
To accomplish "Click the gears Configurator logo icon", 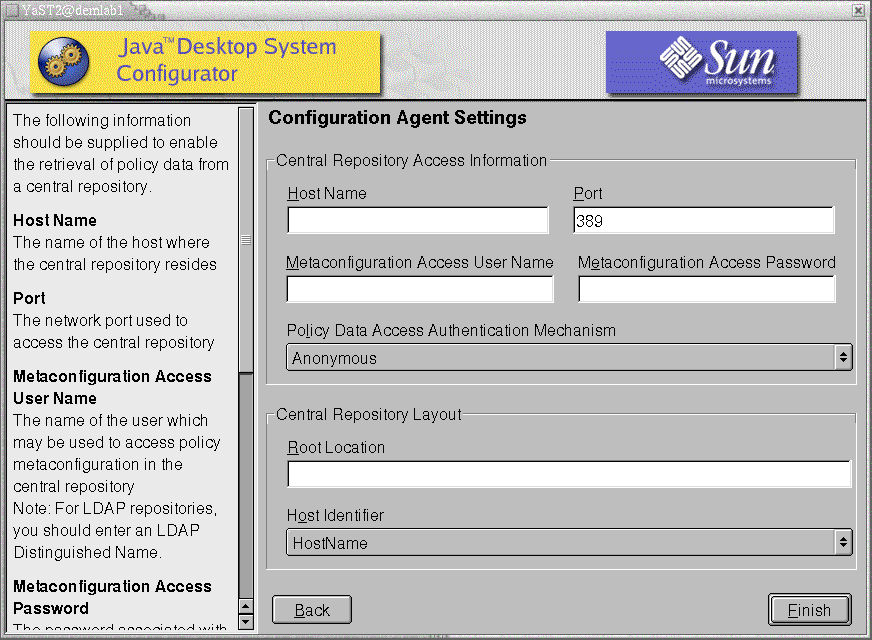I will coord(64,62).
